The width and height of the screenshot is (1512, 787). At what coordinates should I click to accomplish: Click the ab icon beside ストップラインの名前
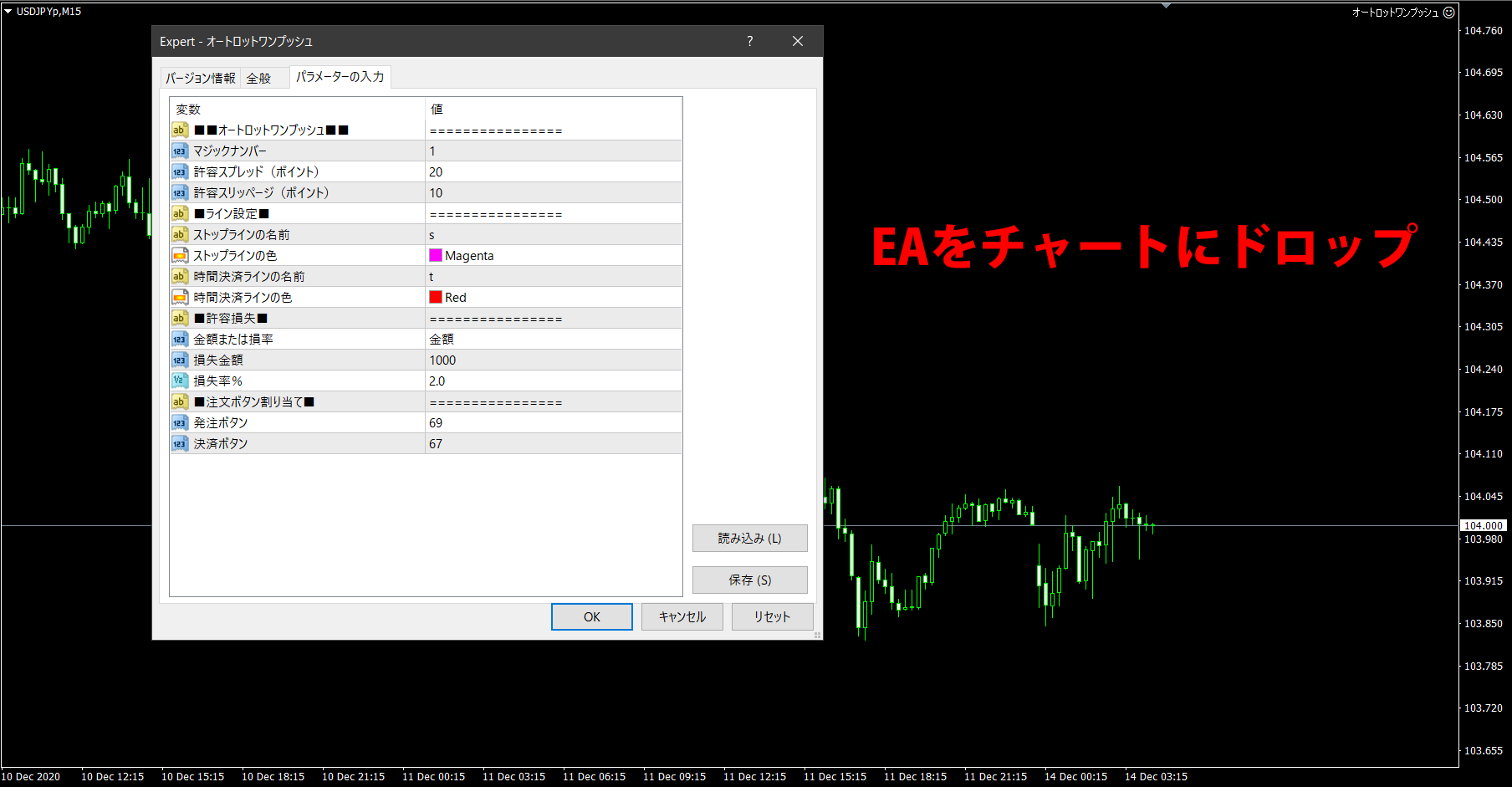click(180, 234)
